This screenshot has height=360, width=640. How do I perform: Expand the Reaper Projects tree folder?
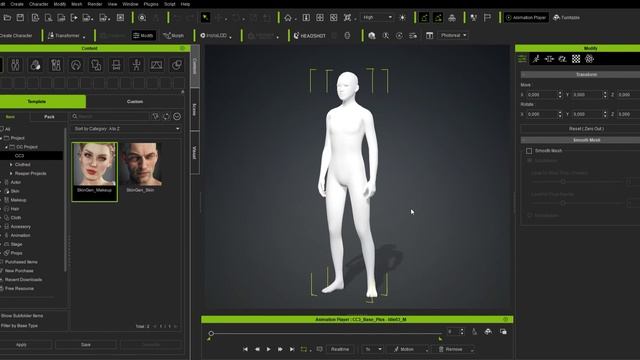point(11,173)
